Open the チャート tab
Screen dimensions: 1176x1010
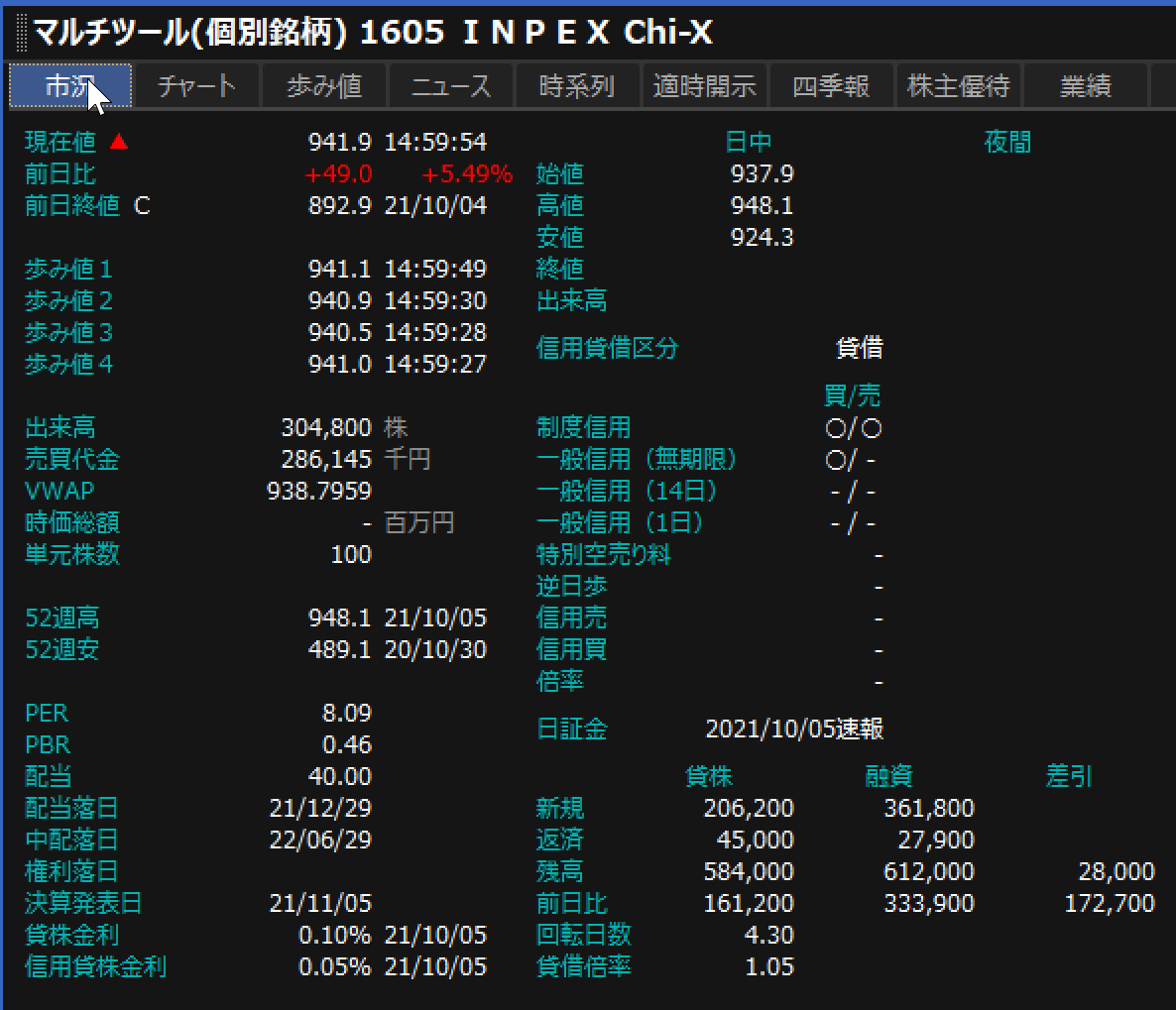pos(197,86)
